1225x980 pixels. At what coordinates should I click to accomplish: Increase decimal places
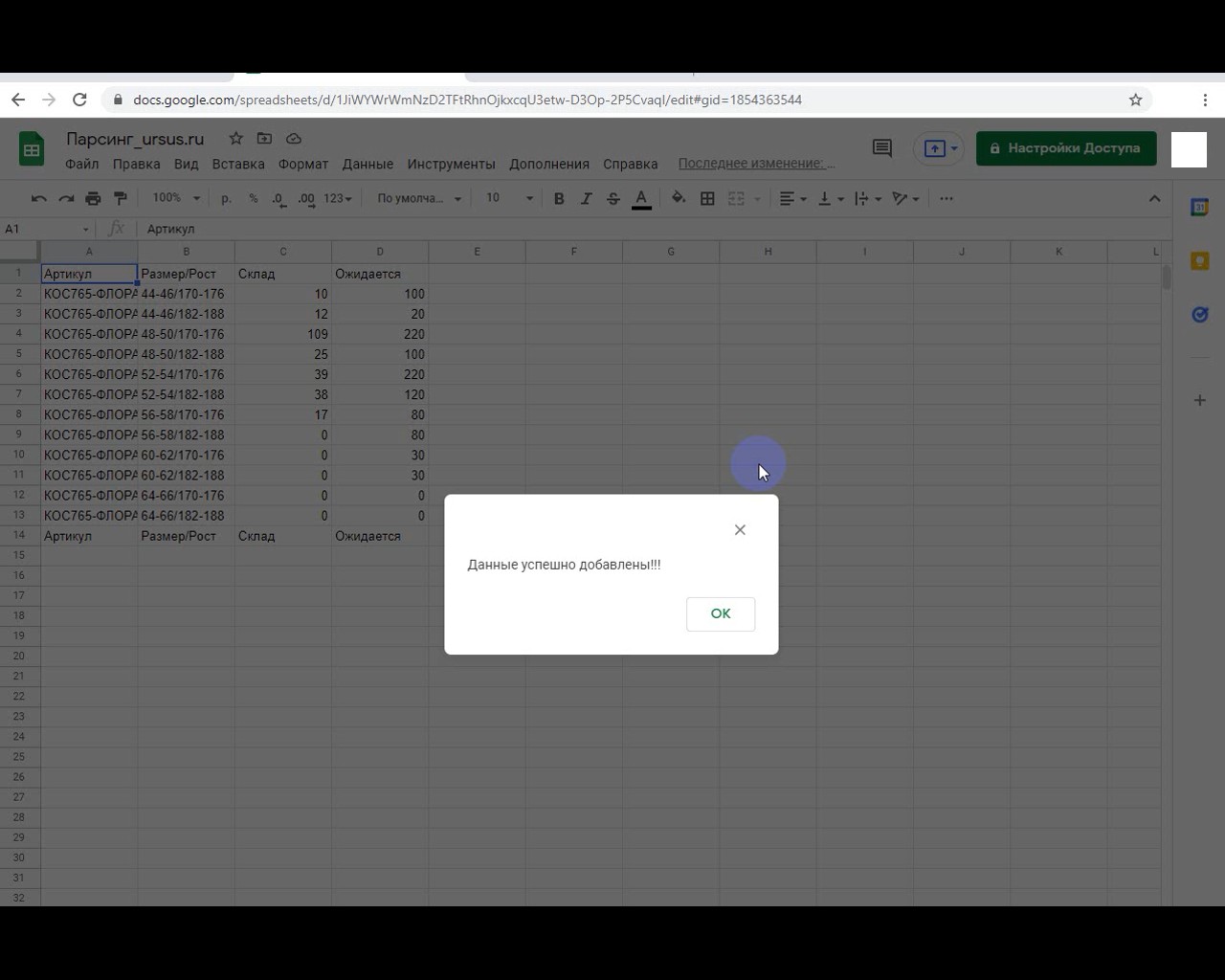pyautogui.click(x=306, y=198)
